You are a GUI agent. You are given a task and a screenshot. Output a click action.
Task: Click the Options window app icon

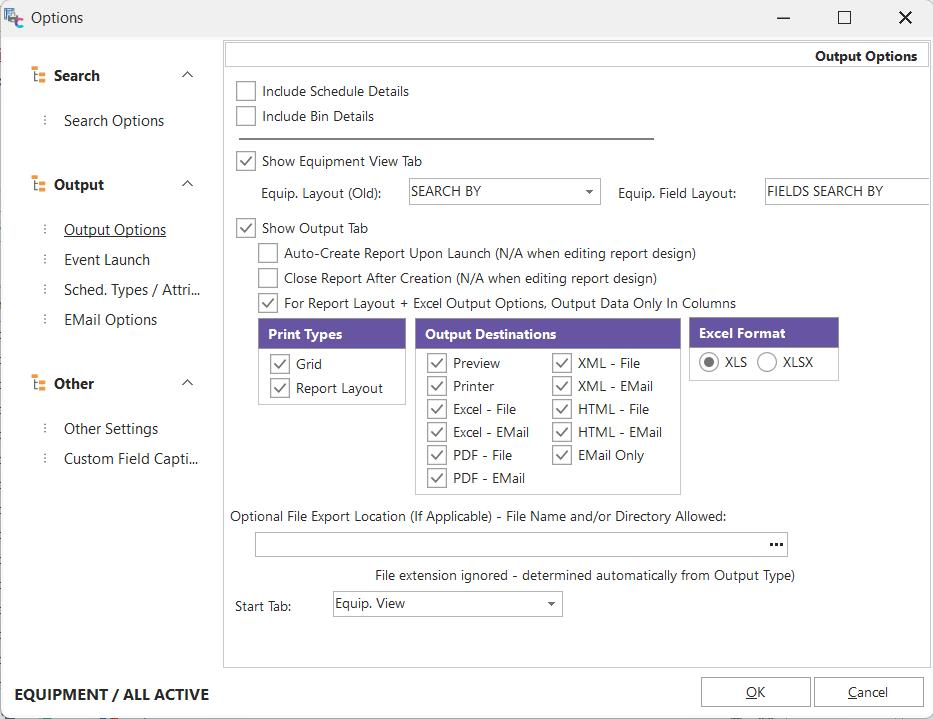(14, 17)
